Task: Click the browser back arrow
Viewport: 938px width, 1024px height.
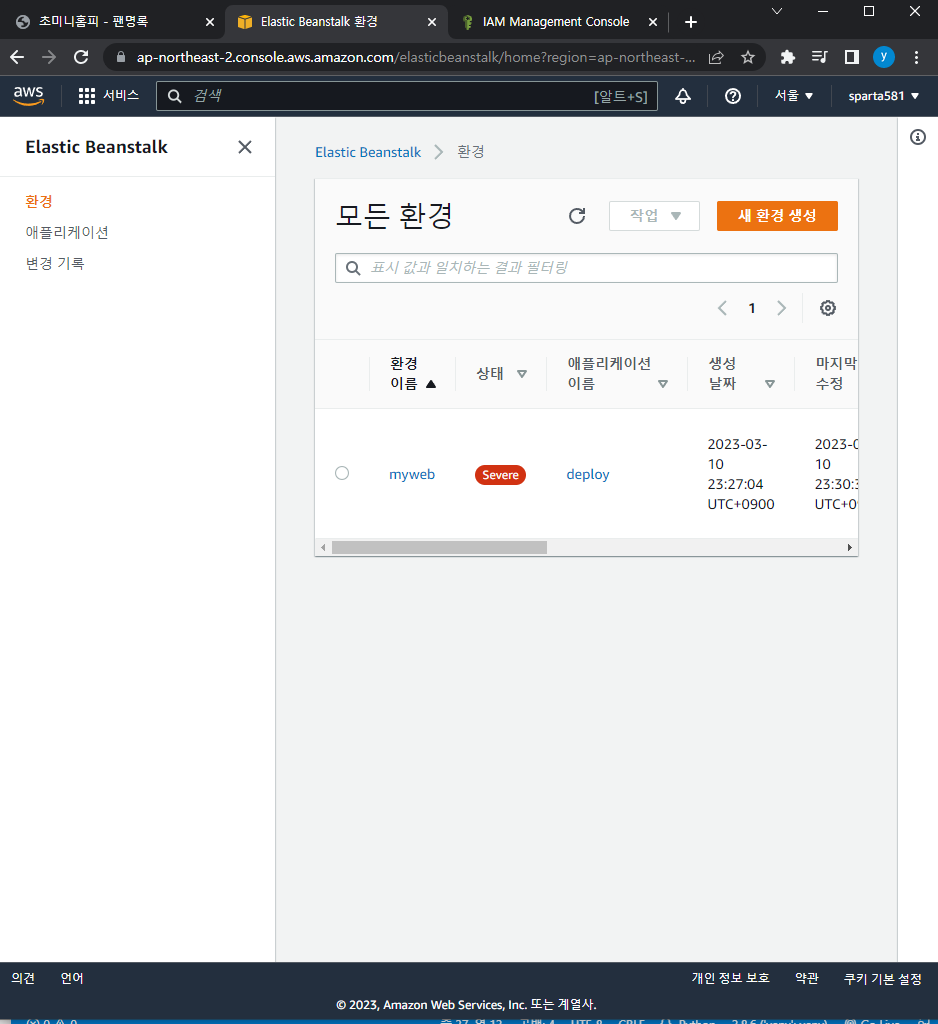Action: tap(17, 57)
